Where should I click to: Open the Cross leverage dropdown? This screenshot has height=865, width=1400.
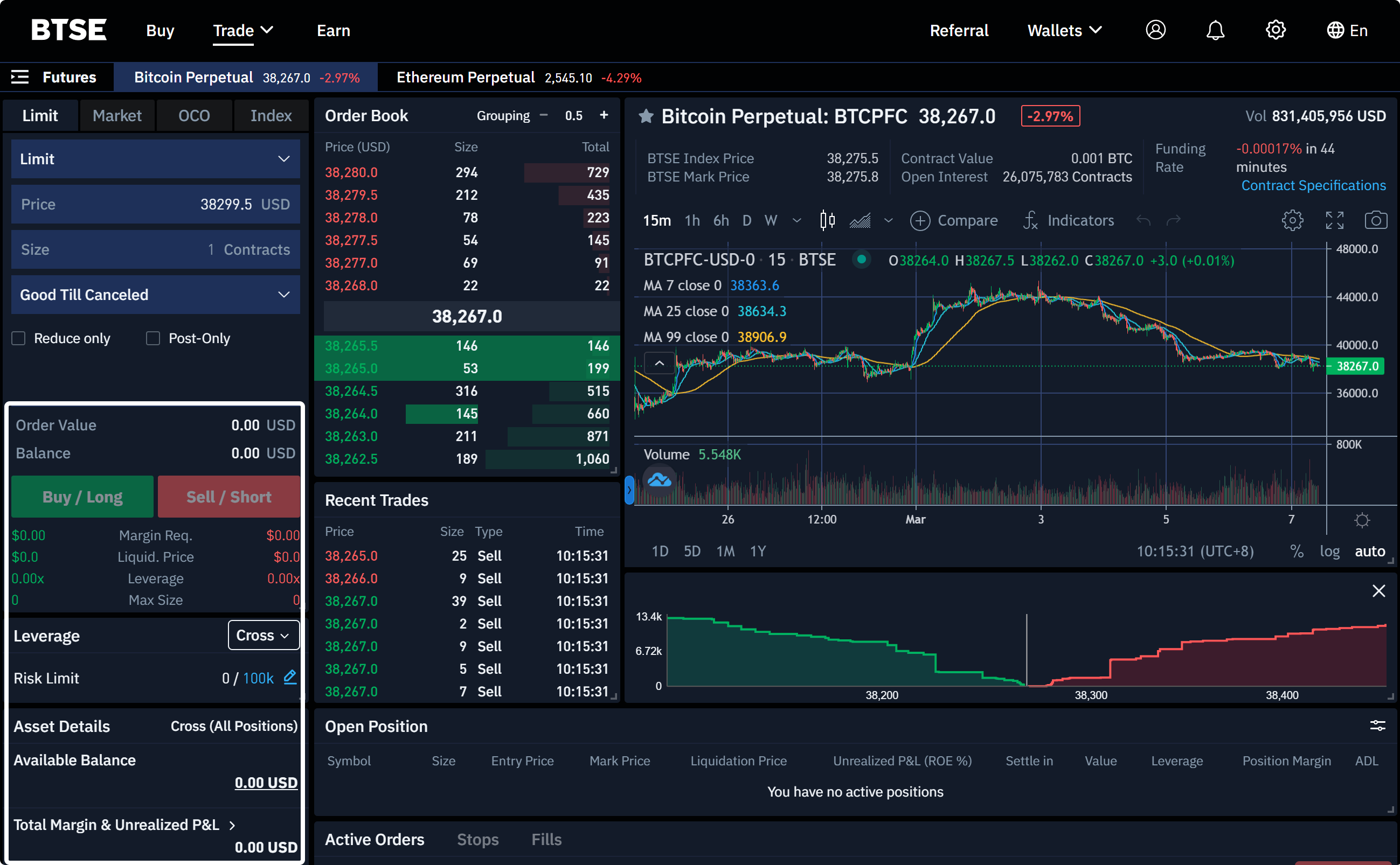pos(264,635)
